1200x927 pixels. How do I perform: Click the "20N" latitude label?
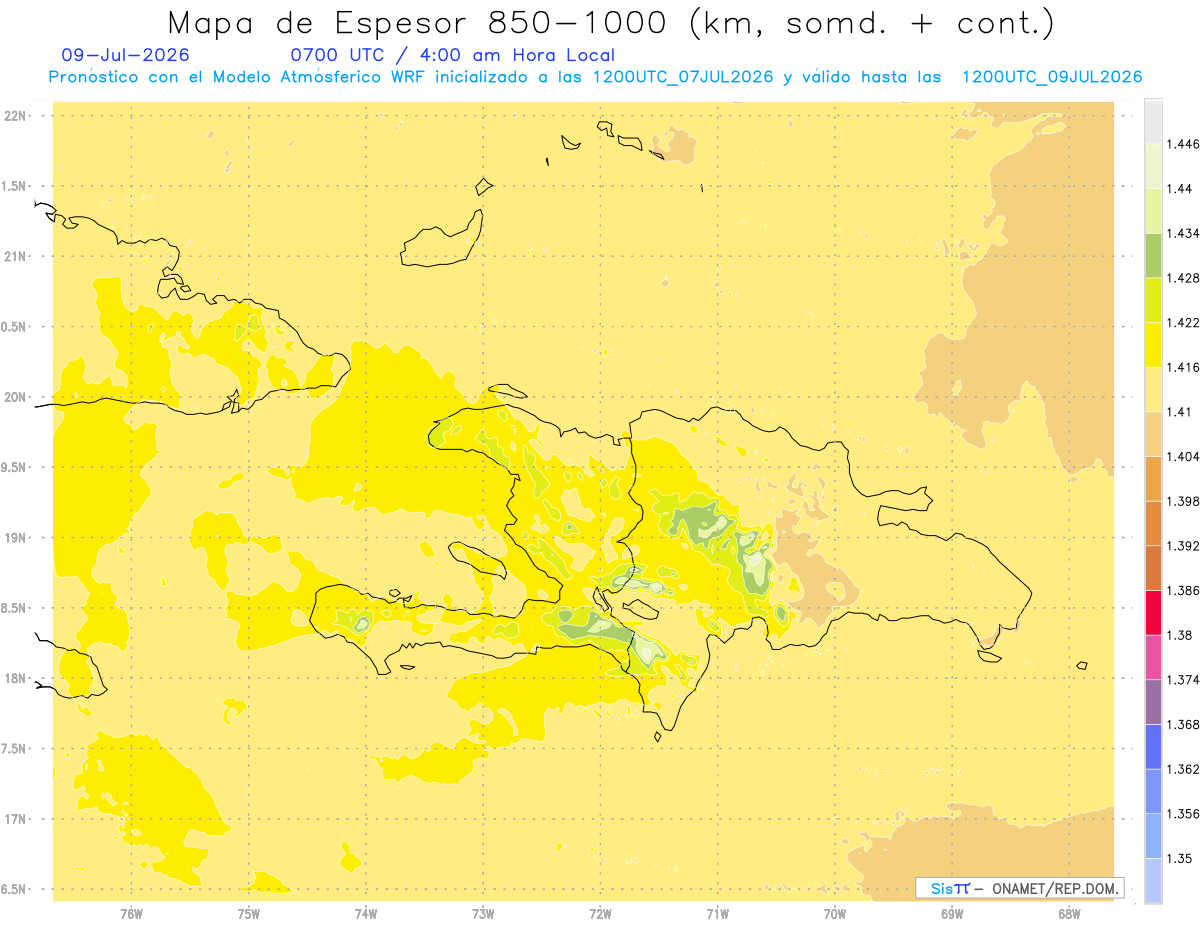click(x=17, y=397)
